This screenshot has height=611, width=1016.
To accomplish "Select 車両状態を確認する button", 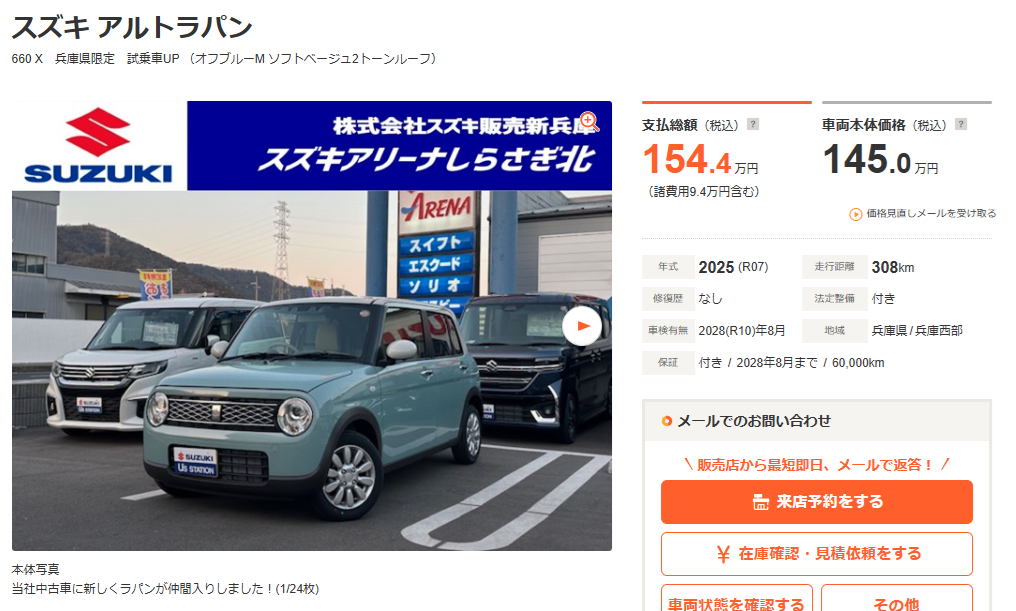I will [737, 600].
